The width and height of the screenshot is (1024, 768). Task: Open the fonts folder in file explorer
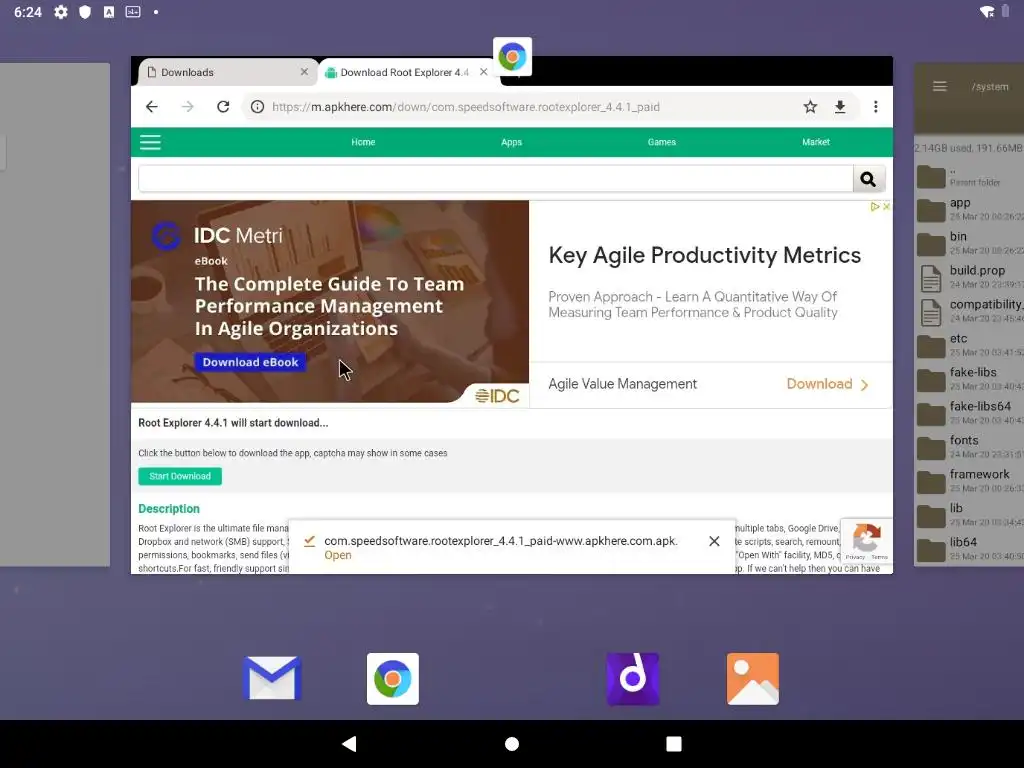click(x=970, y=447)
